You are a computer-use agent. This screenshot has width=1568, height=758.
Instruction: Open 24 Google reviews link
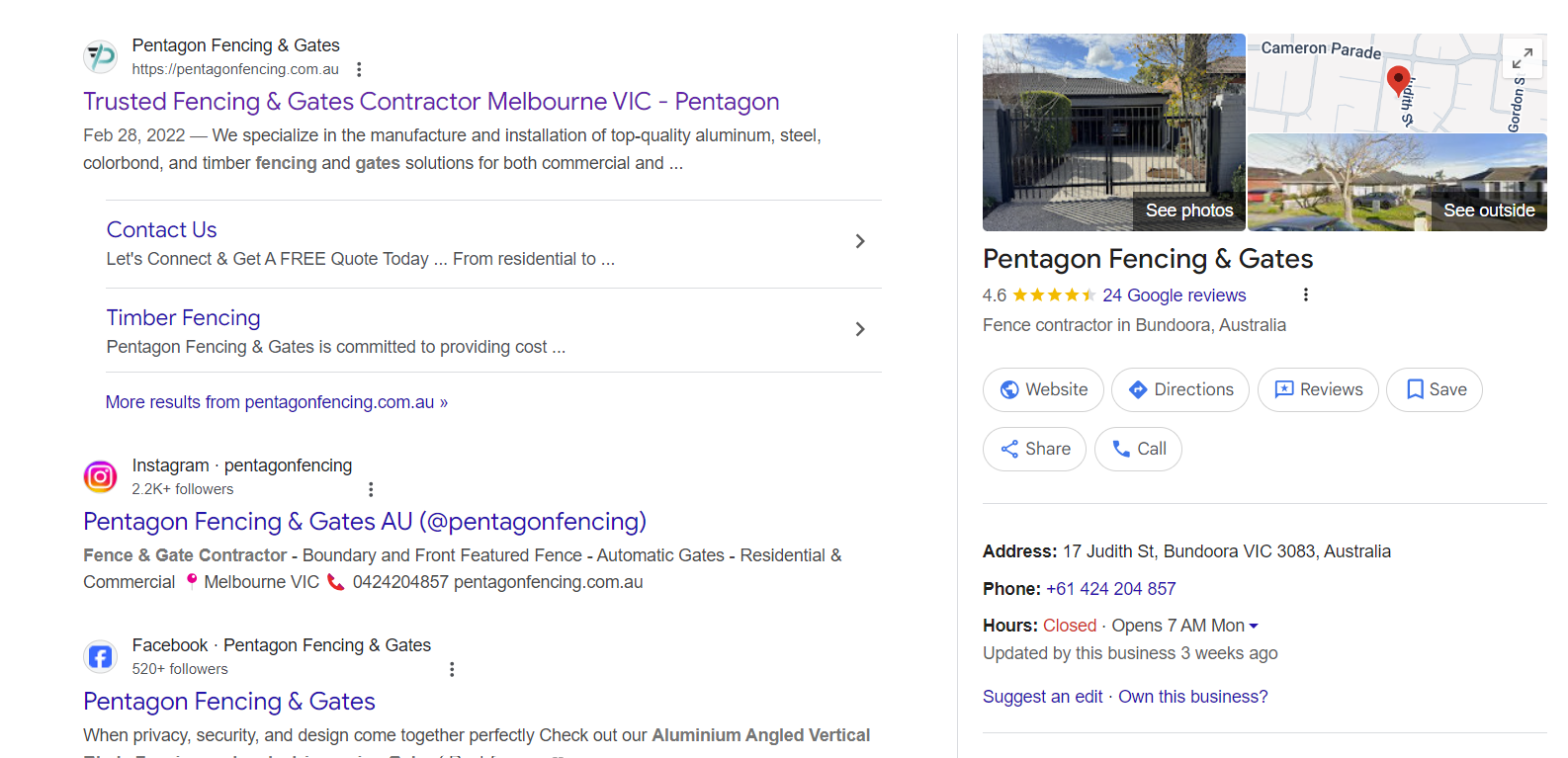coord(1174,295)
